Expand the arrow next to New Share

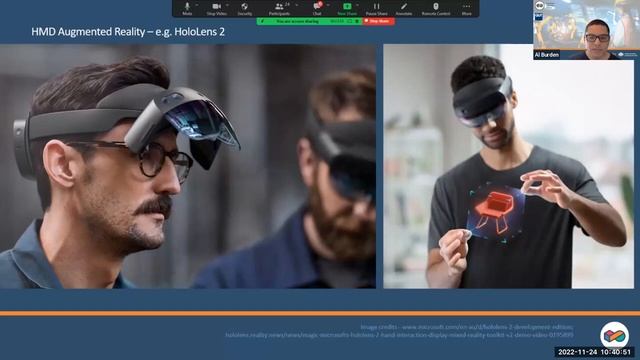tap(358, 5)
